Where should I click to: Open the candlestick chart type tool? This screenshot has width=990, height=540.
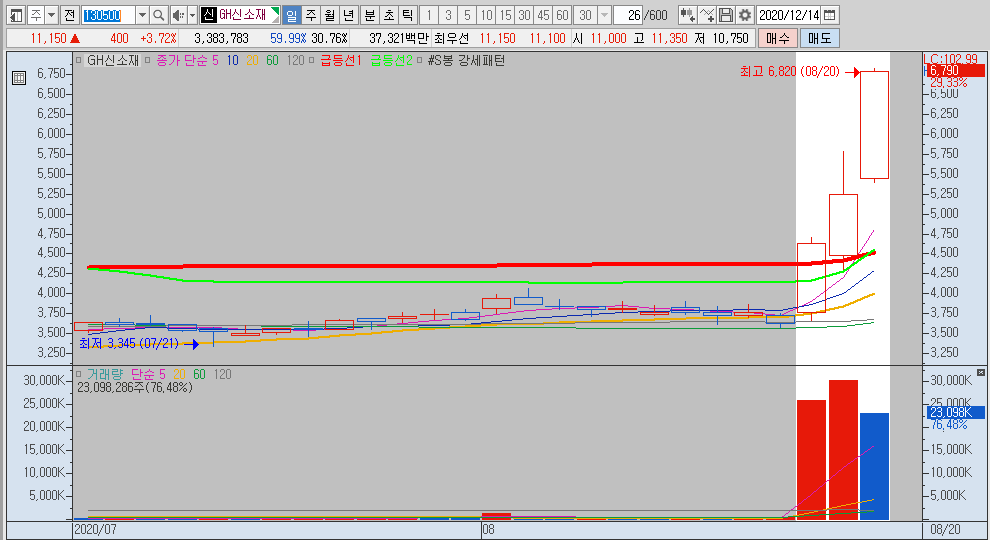point(688,15)
